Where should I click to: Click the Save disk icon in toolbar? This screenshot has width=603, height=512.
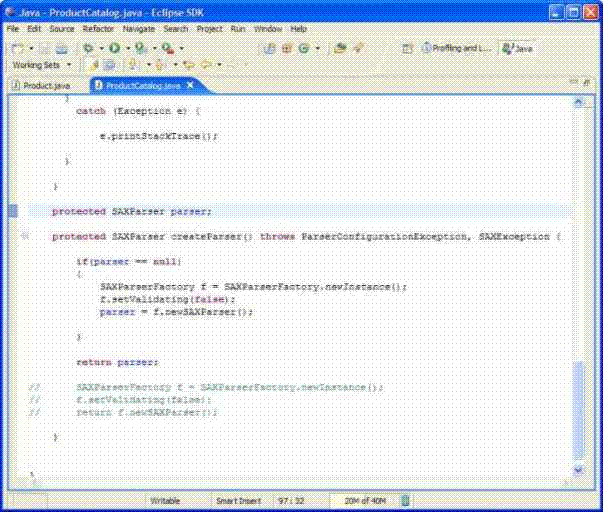46,47
